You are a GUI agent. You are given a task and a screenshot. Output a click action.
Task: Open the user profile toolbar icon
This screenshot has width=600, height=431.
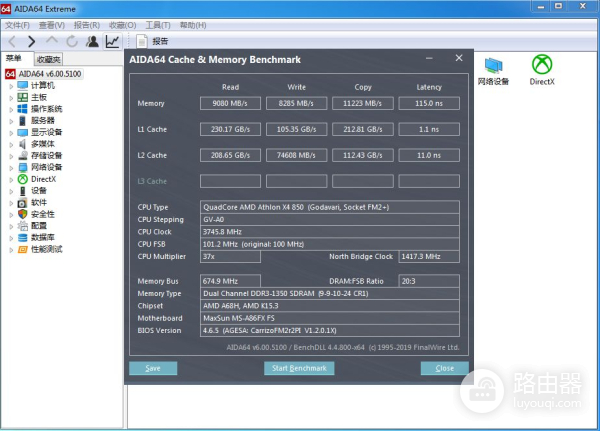coord(92,41)
